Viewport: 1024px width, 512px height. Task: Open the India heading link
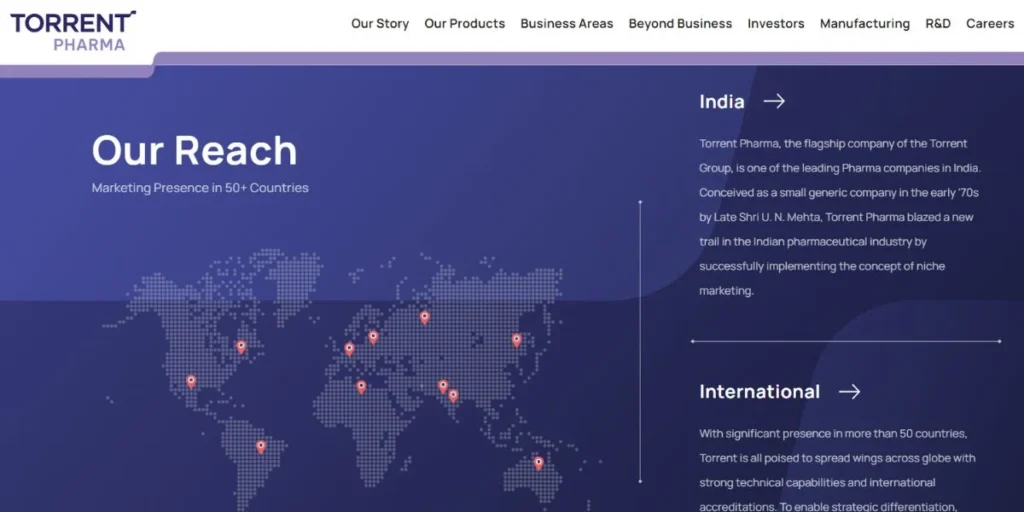pyautogui.click(x=722, y=101)
